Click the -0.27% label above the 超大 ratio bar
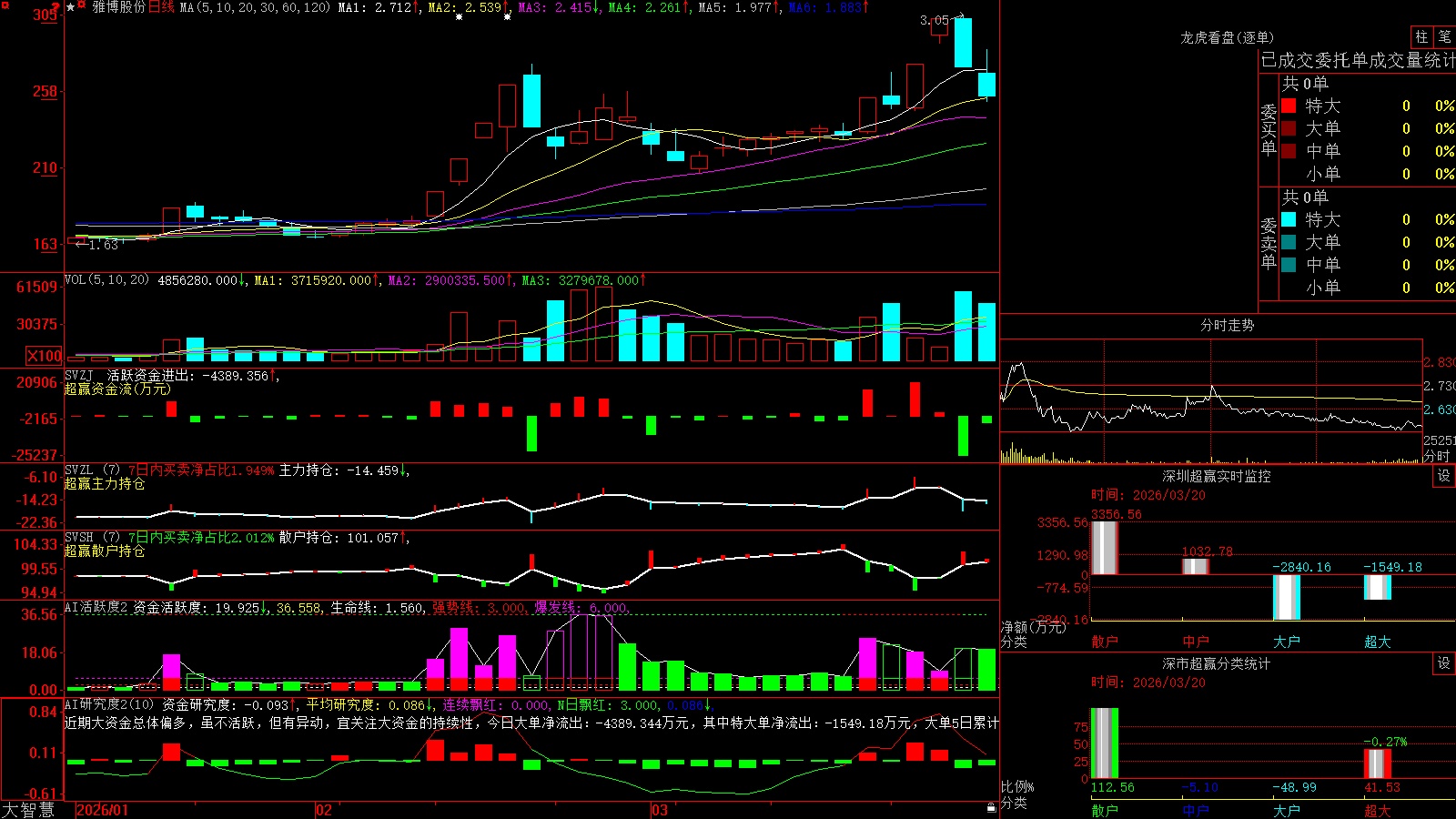1456x819 pixels. pyautogui.click(x=1385, y=742)
